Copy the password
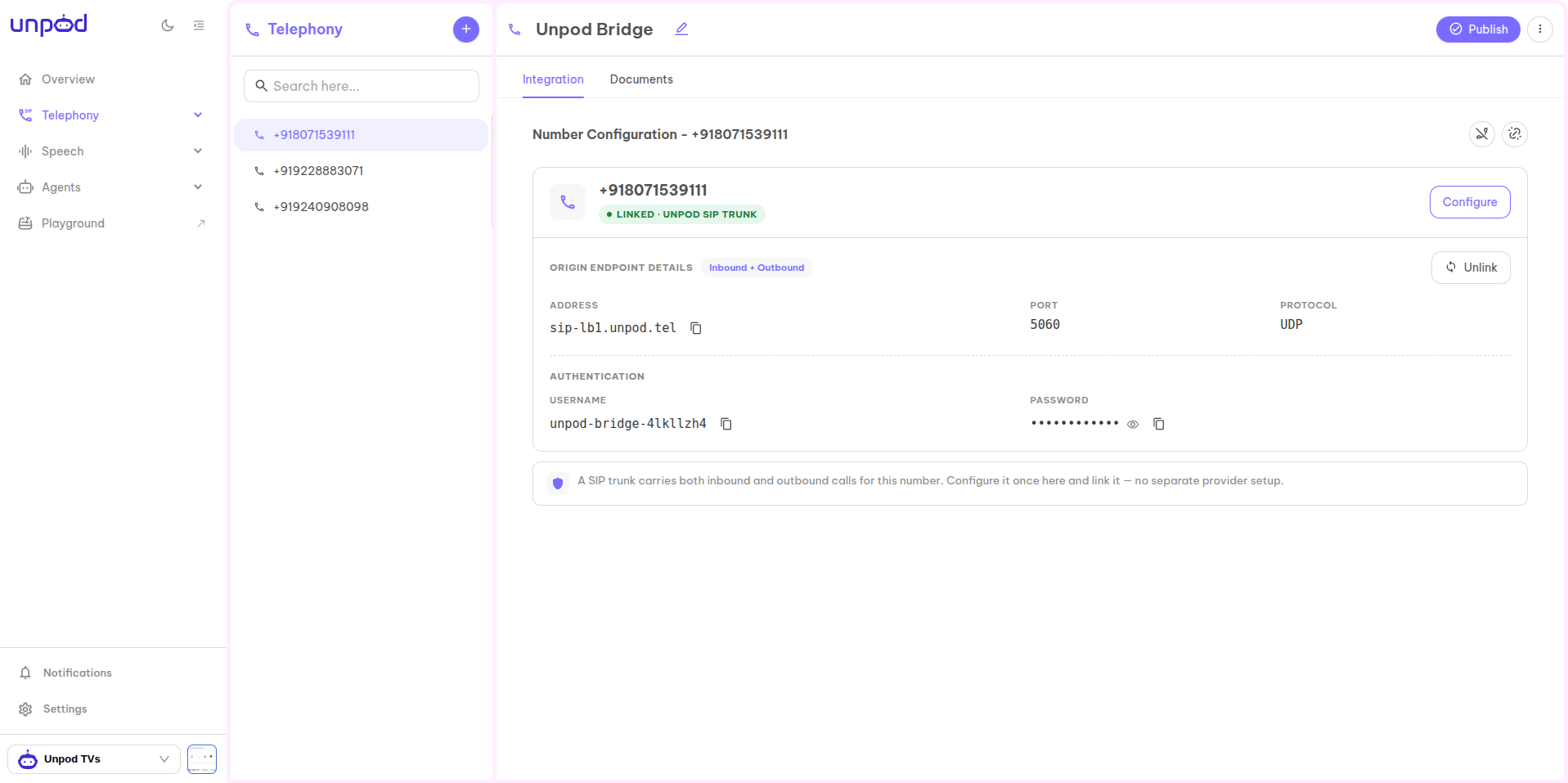The width and height of the screenshot is (1568, 783). point(1159,424)
